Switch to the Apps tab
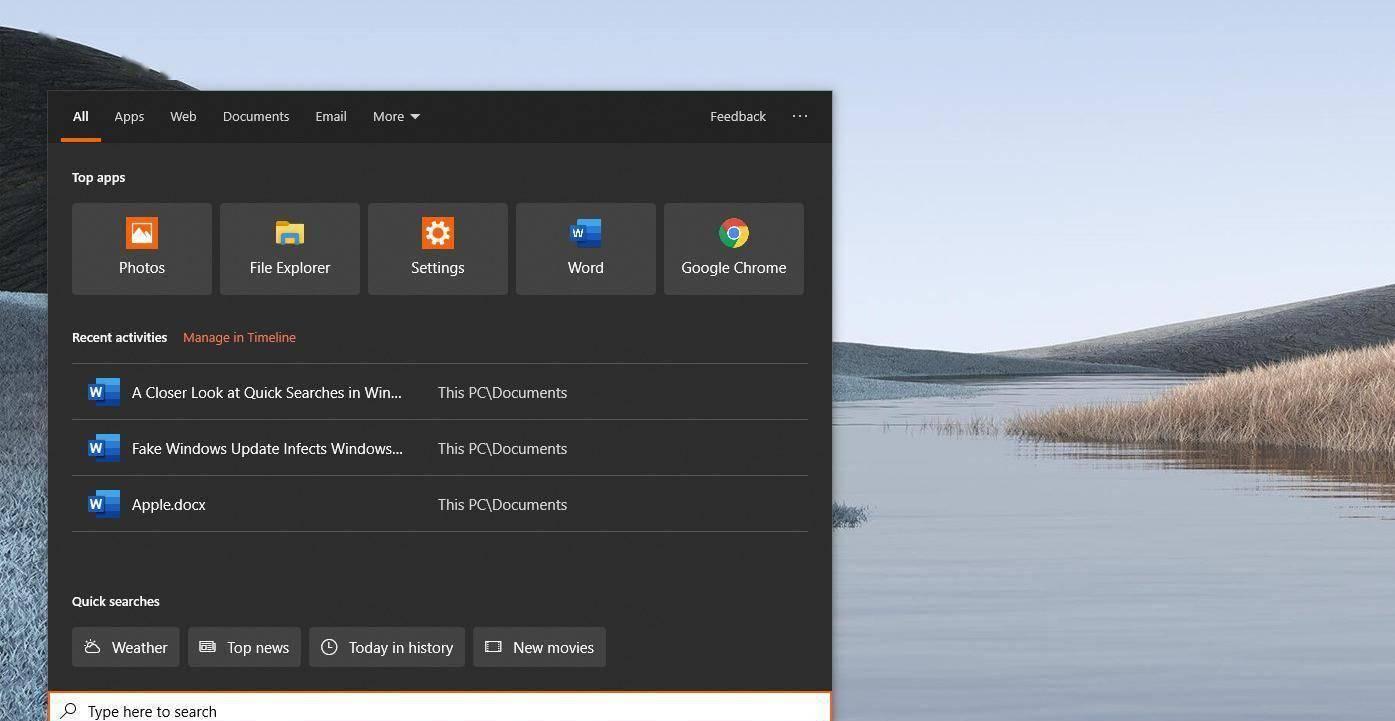1395x721 pixels. pyautogui.click(x=129, y=116)
